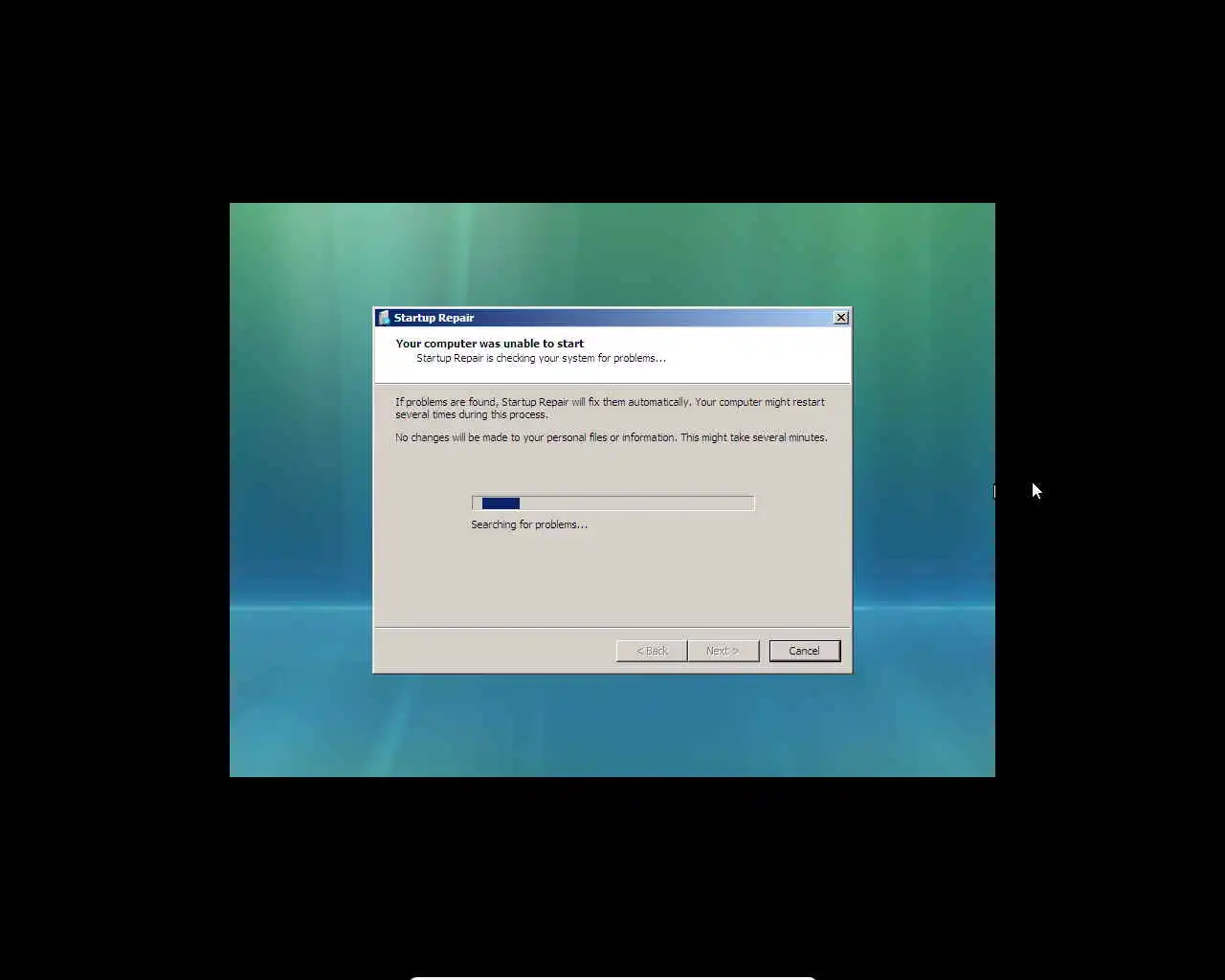Click the disabled Back button
Image resolution: width=1225 pixels, height=980 pixels.
[652, 651]
